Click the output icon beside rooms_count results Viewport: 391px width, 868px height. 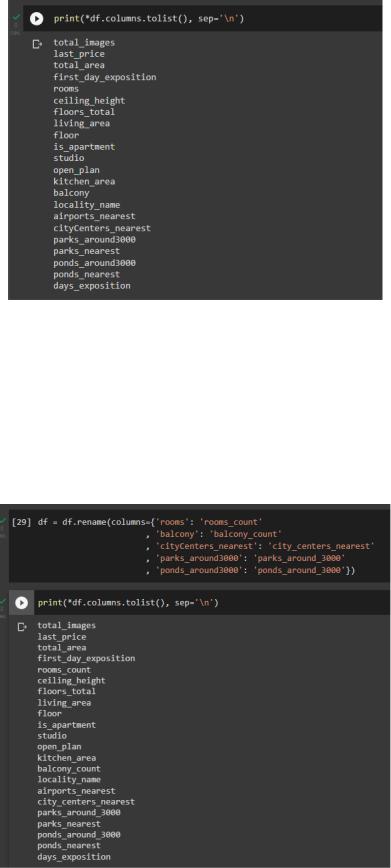[x=22, y=627]
